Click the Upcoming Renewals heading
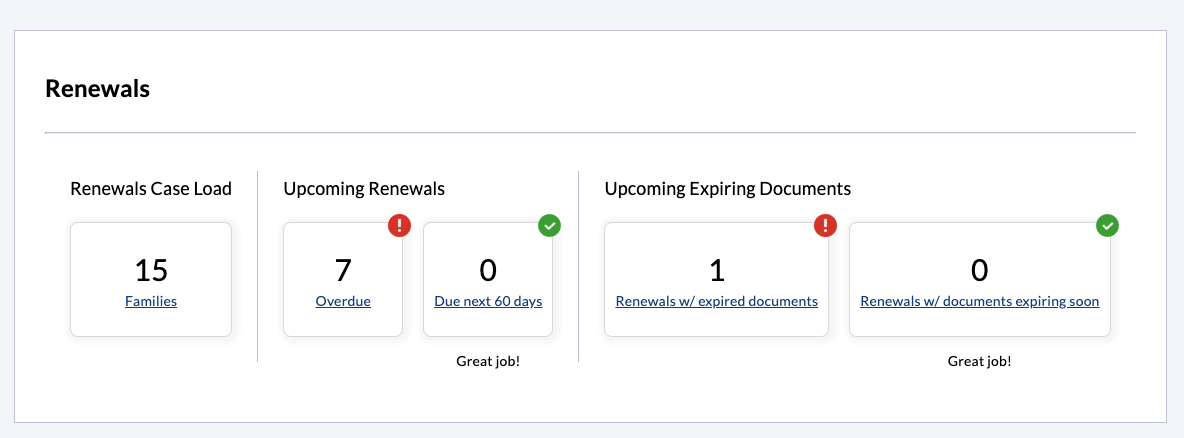 pyautogui.click(x=364, y=188)
